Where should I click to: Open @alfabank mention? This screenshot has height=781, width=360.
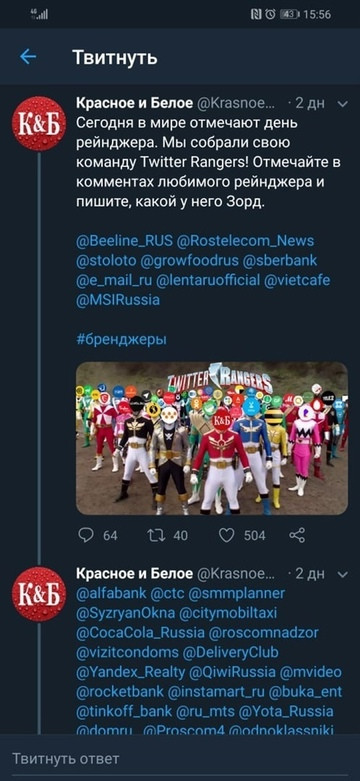point(112,594)
